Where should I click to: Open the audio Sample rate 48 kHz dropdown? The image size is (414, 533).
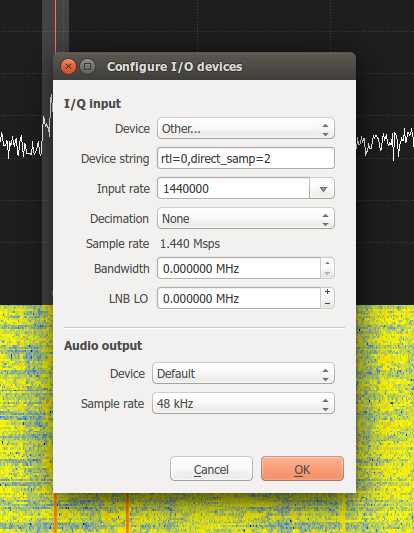point(243,403)
